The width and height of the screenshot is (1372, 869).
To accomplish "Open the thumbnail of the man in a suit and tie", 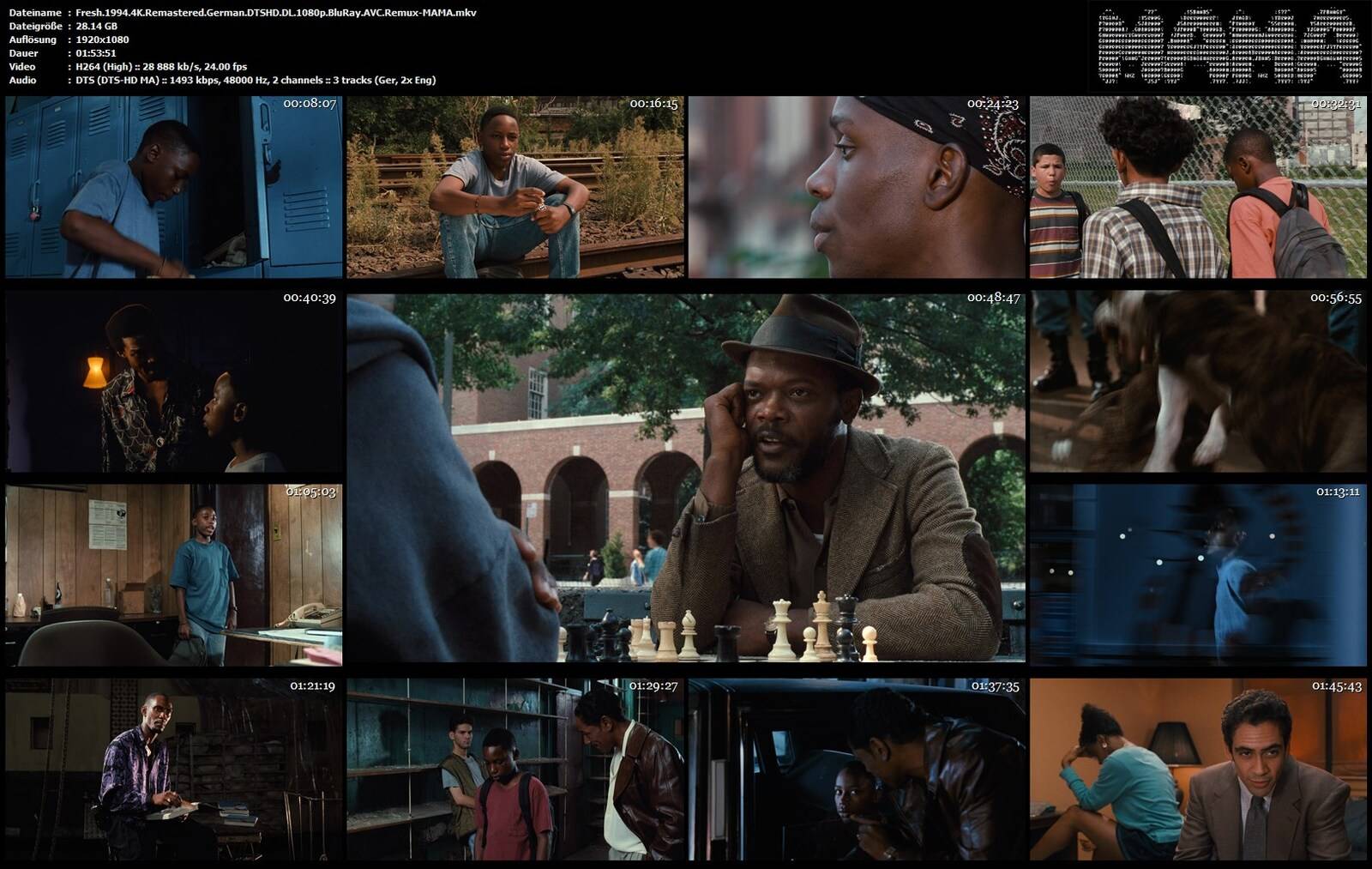I will point(1198,769).
